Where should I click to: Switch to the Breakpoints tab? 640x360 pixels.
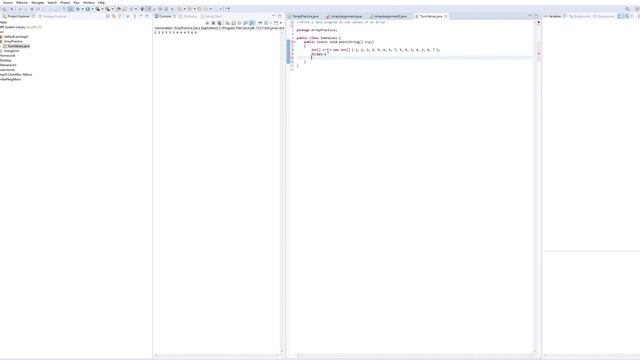pos(580,16)
